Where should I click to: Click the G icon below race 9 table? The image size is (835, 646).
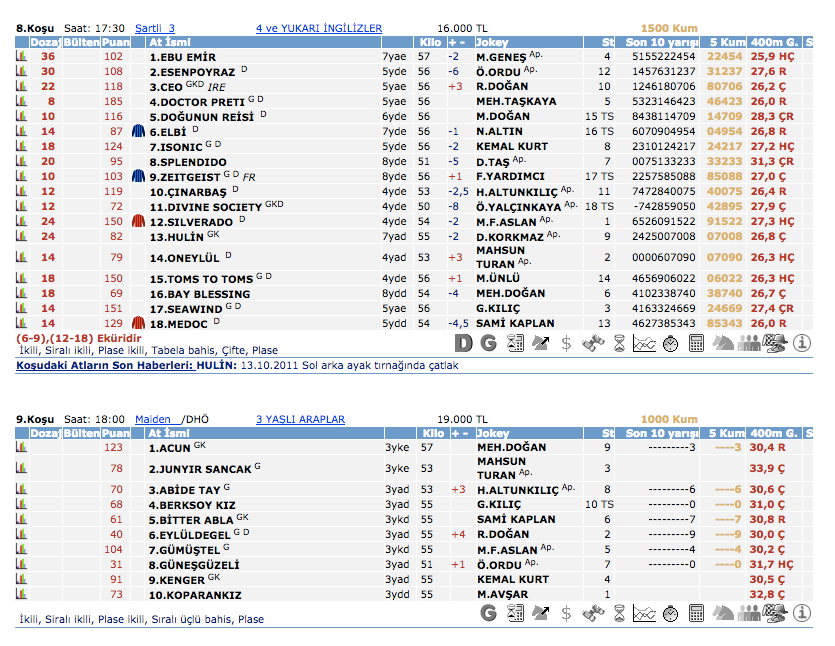pos(489,612)
